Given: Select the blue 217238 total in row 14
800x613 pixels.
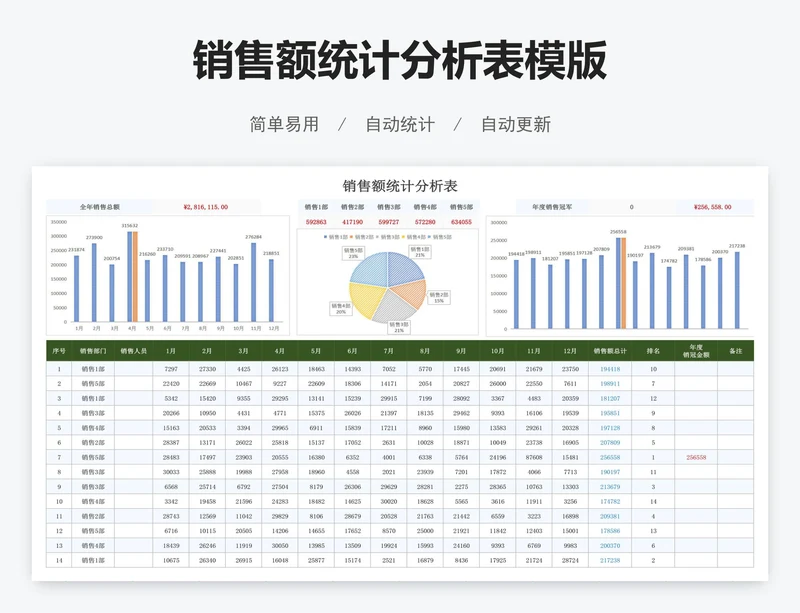Looking at the screenshot, I should pos(610,560).
